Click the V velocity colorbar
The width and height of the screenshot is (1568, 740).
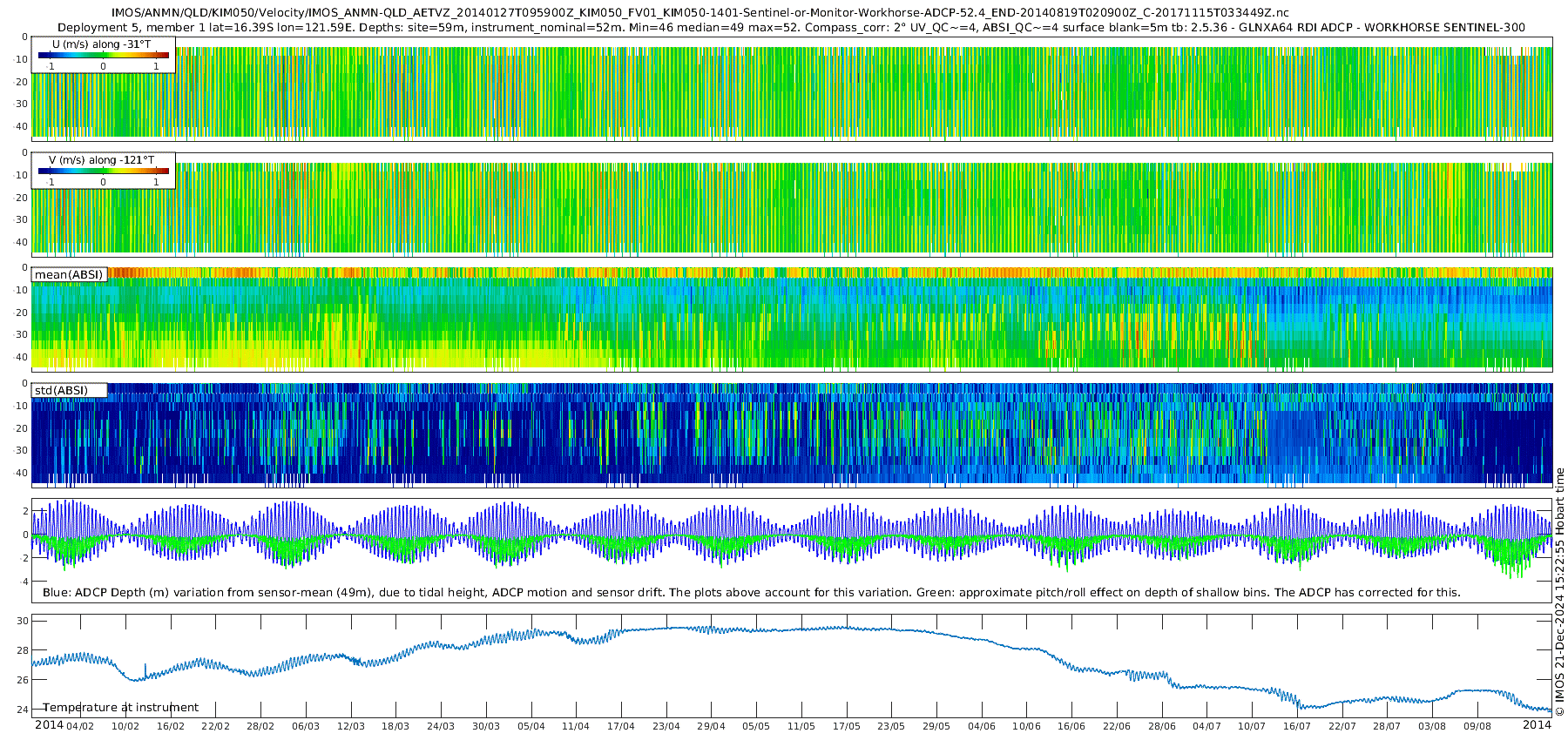coord(103,172)
